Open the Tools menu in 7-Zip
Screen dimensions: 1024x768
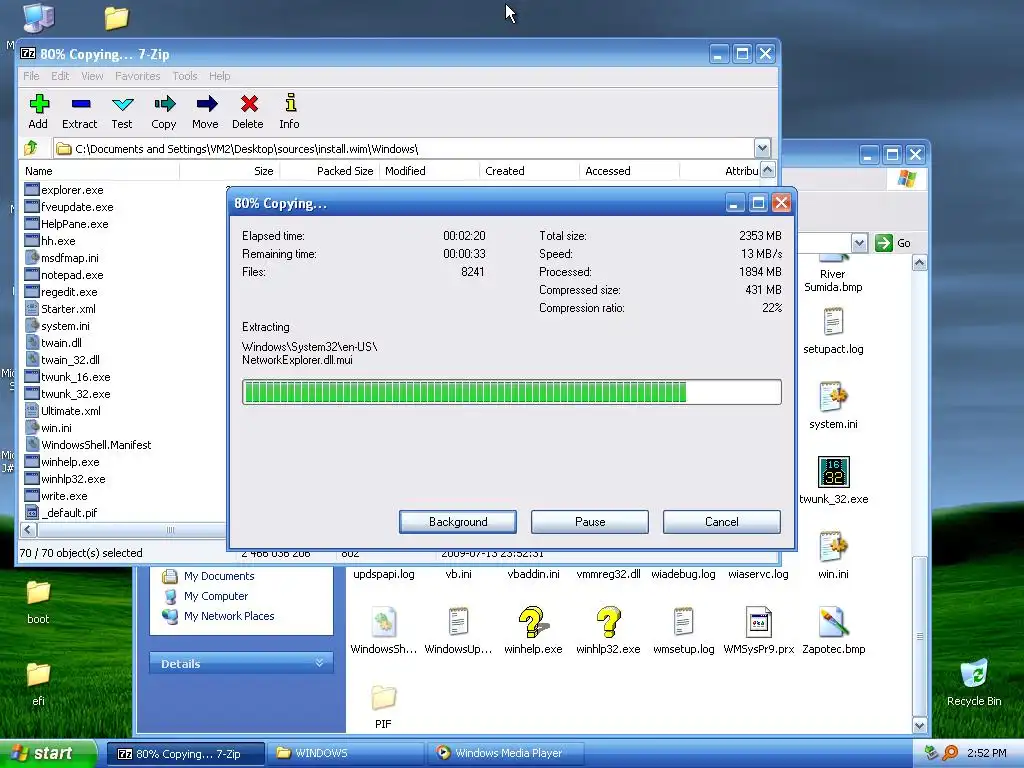coord(185,76)
